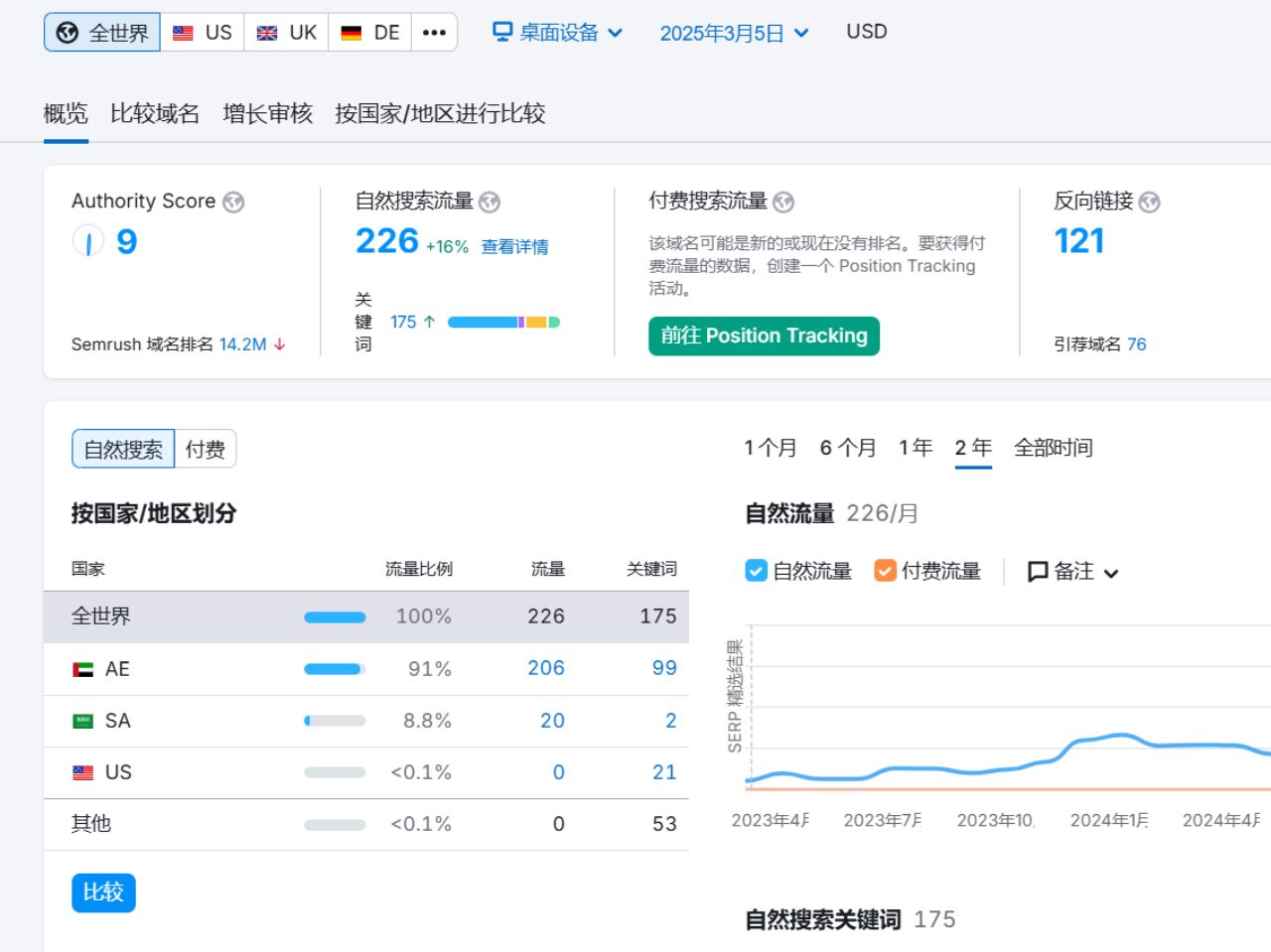Screen dimensions: 1271x952
Task: Open SA keywords value 2
Action: click(670, 721)
